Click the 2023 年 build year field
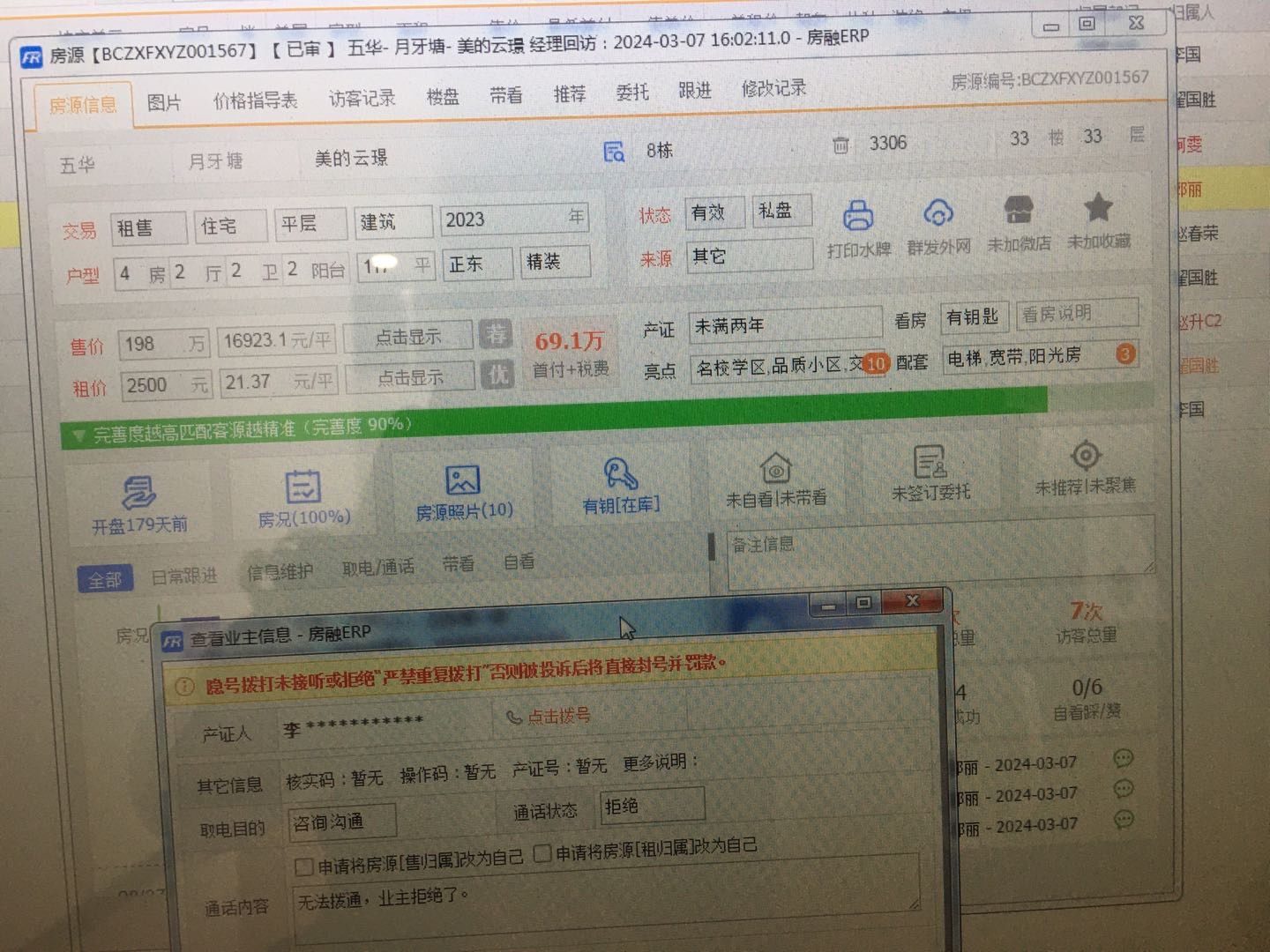1270x952 pixels. (x=515, y=218)
